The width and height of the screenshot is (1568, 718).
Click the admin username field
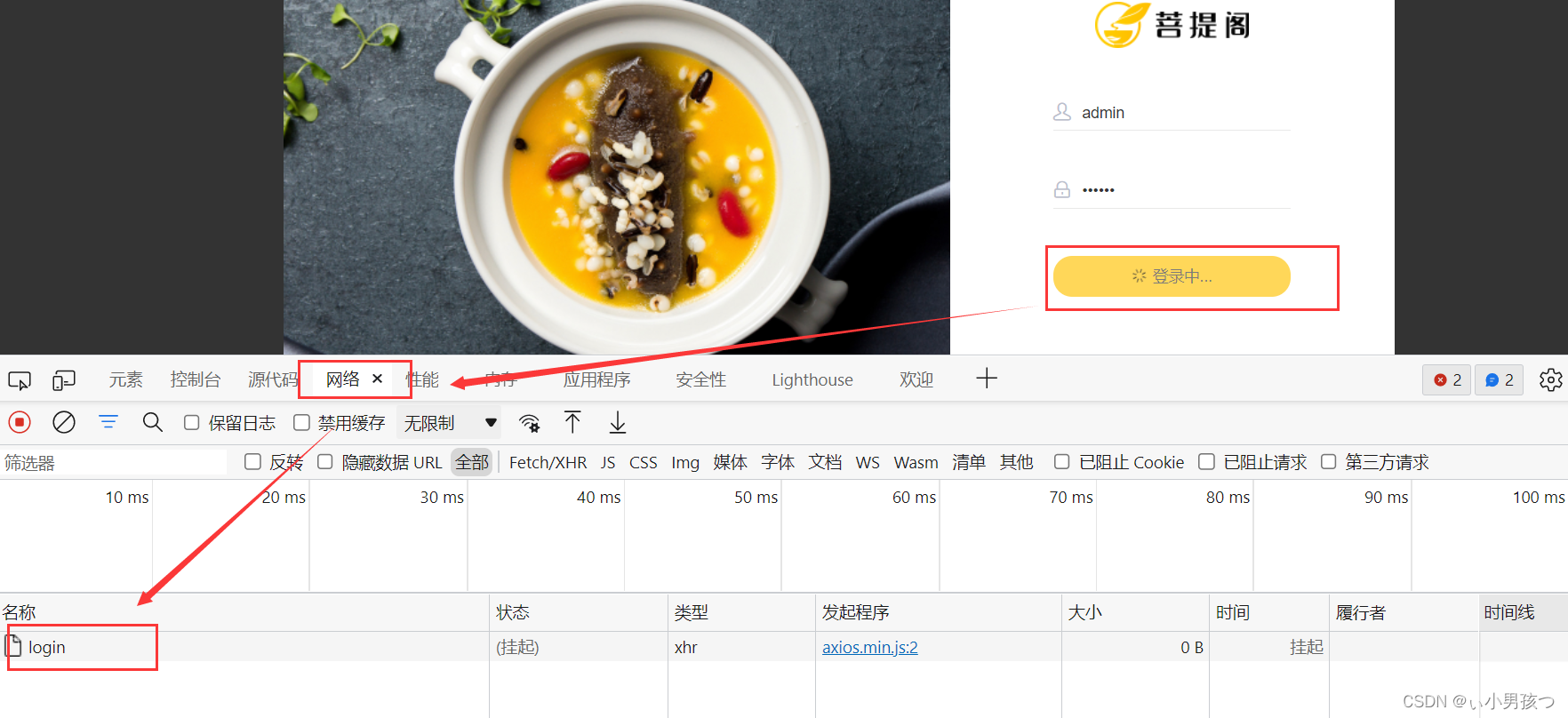tap(1172, 113)
